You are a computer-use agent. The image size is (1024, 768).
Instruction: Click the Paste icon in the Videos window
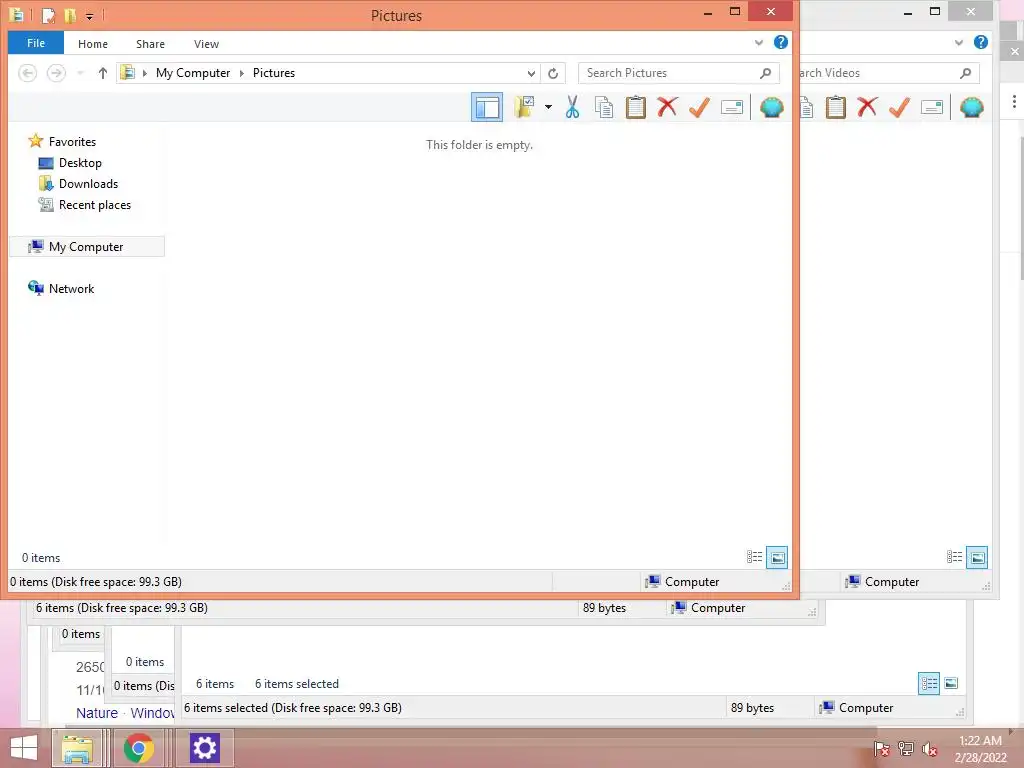835,107
